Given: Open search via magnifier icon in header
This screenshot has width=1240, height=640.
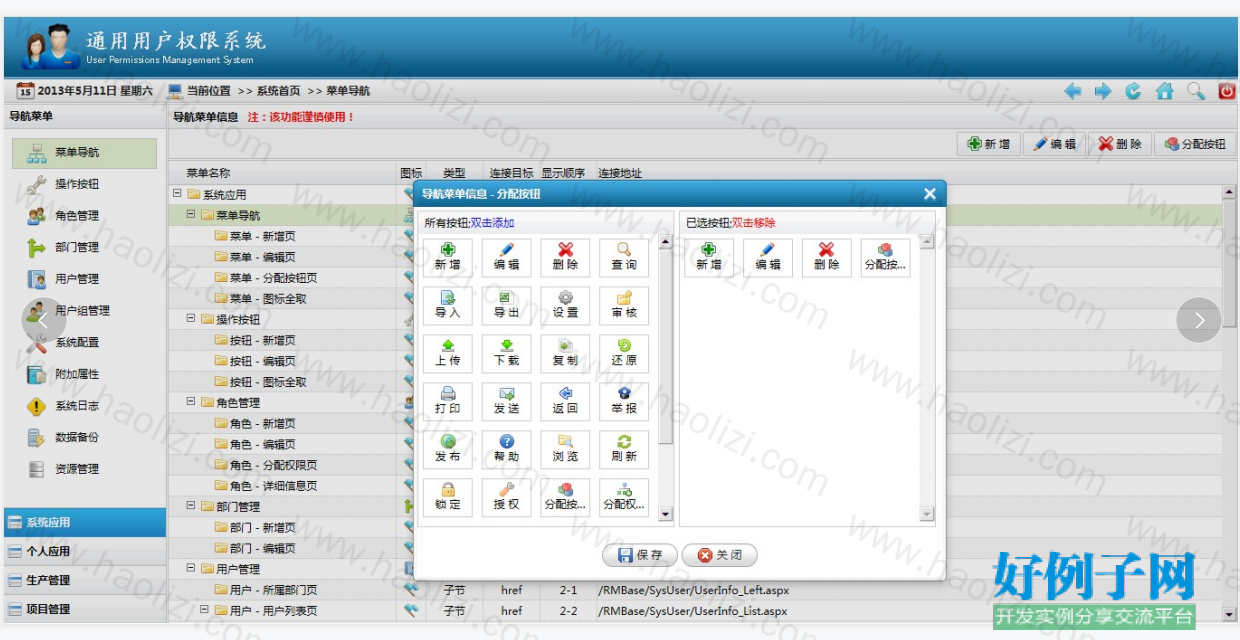Looking at the screenshot, I should (1196, 91).
